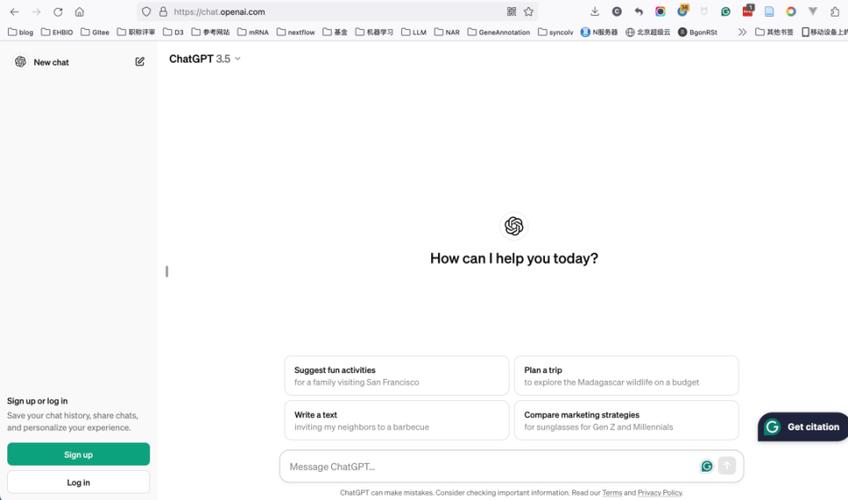
Task: Open the downloads panel
Action: (594, 11)
